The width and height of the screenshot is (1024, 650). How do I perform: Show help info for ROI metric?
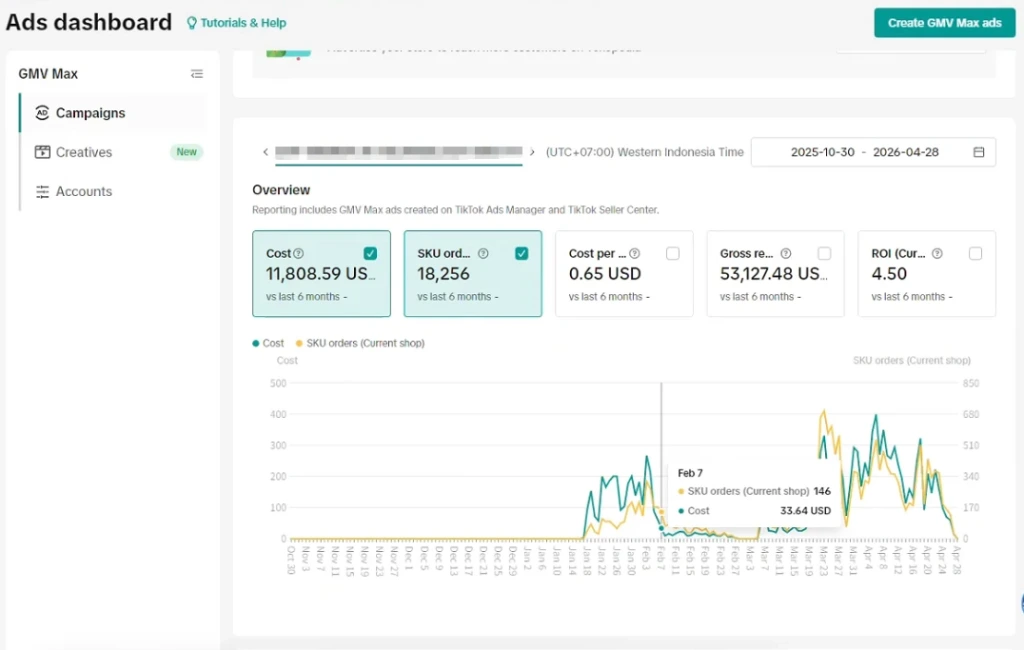click(x=937, y=253)
